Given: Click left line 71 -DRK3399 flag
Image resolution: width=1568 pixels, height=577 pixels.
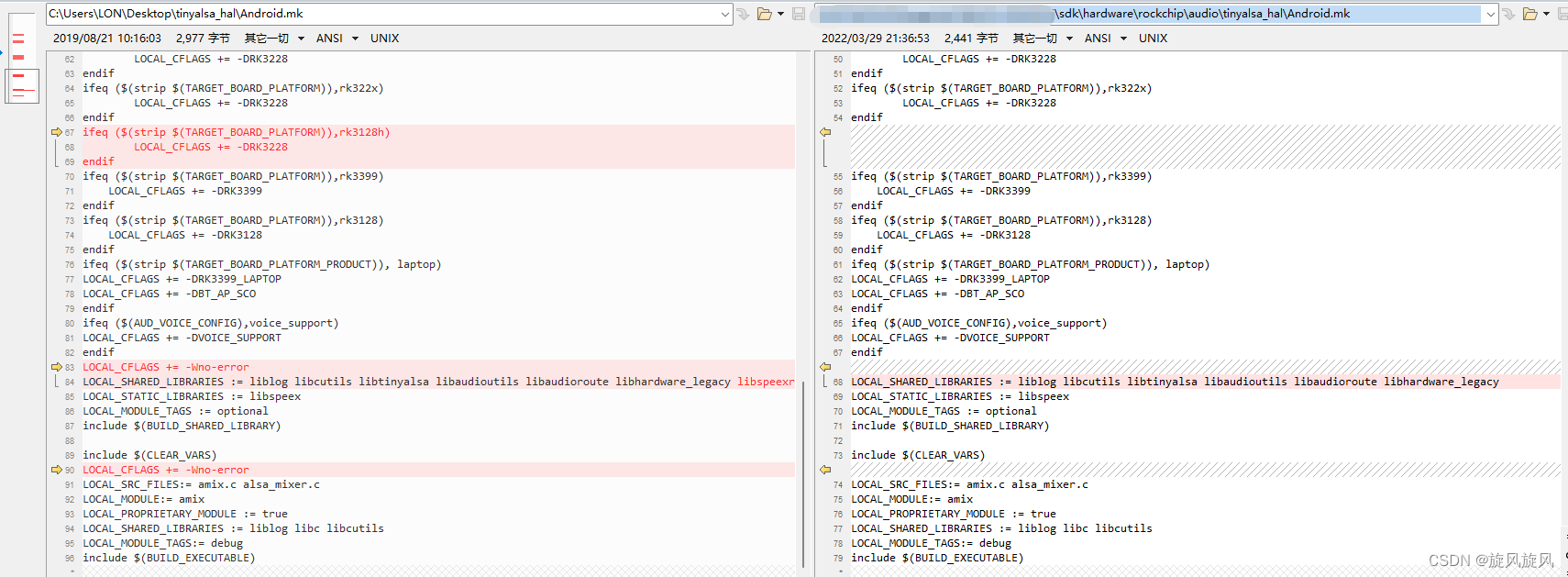Looking at the screenshot, I should coord(185,191).
